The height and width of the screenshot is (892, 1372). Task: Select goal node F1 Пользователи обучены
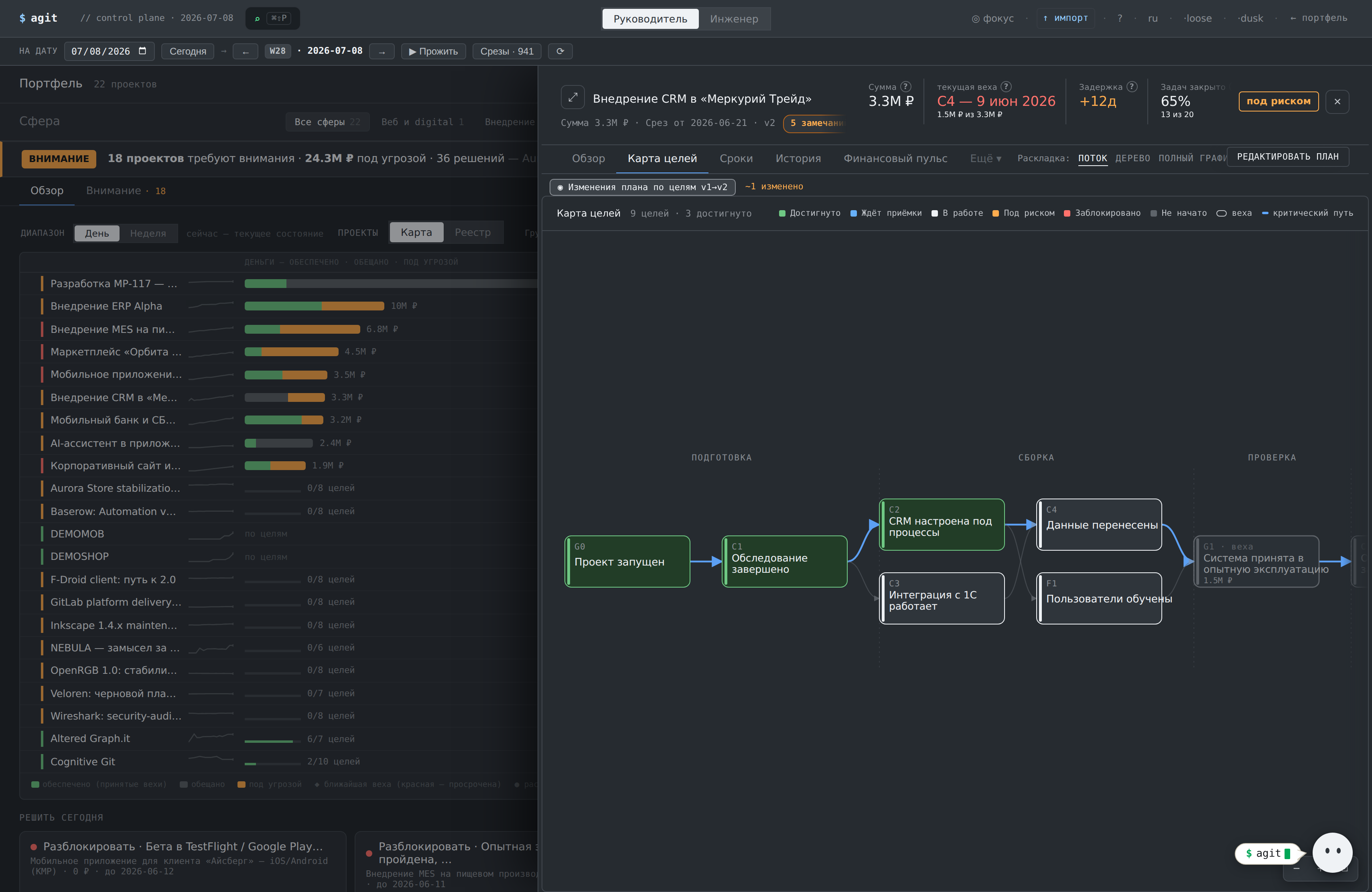click(x=1099, y=598)
